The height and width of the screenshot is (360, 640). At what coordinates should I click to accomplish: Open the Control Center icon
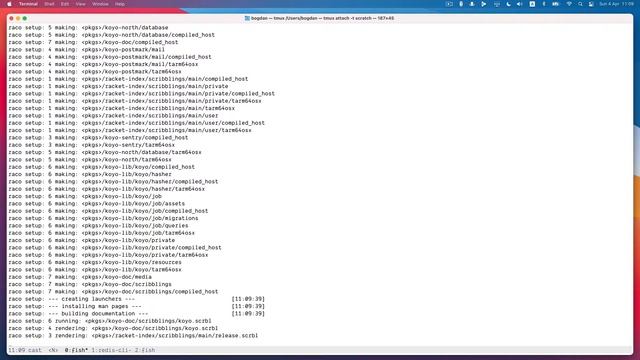click(591, 4)
